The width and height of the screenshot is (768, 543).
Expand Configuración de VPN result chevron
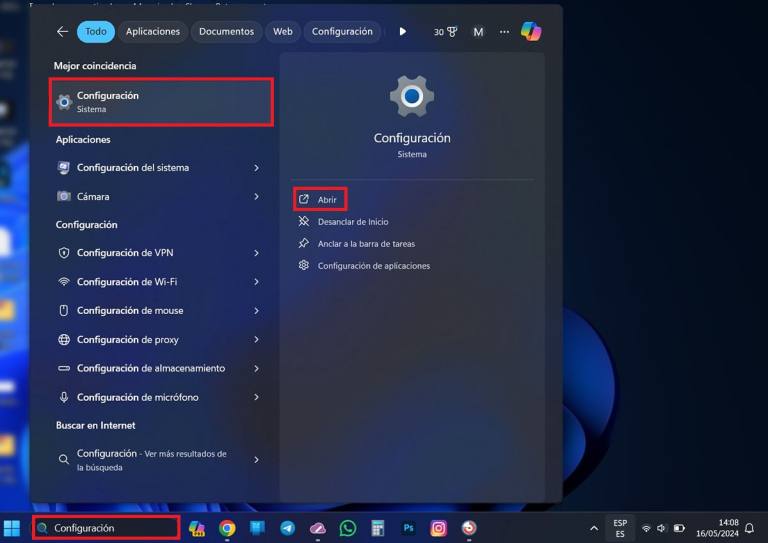point(256,253)
